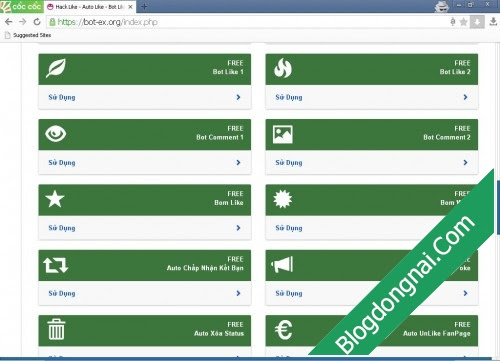Open the megaphone card via its chevron arrow
Image resolution: width=500 pixels, height=361 pixels.
pyautogui.click(x=465, y=293)
